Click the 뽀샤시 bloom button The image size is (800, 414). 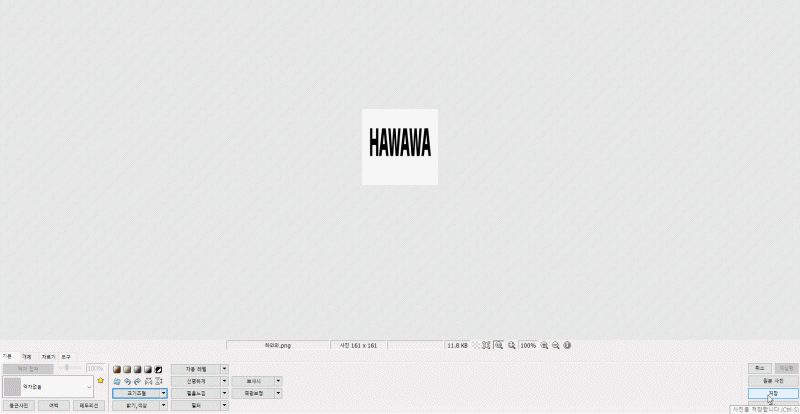(254, 381)
